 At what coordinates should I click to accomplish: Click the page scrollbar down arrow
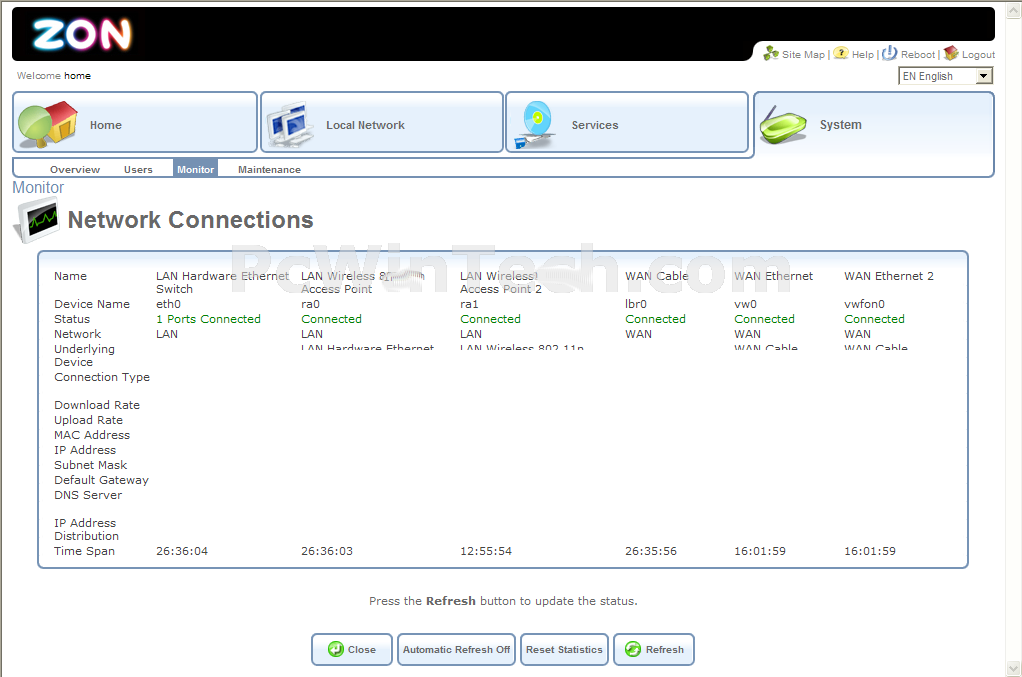click(x=1014, y=669)
